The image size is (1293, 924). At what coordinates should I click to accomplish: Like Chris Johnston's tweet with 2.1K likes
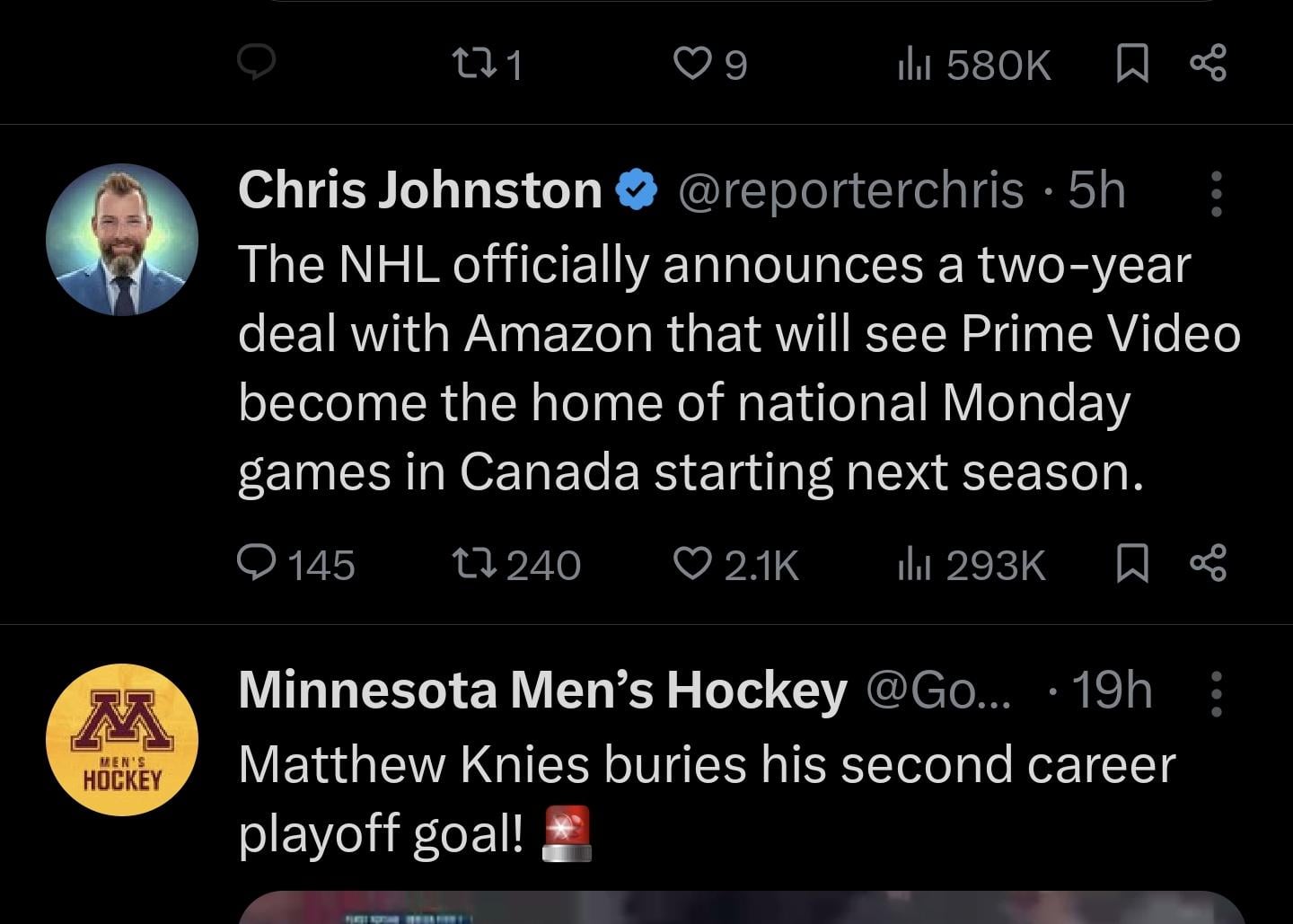click(x=735, y=565)
